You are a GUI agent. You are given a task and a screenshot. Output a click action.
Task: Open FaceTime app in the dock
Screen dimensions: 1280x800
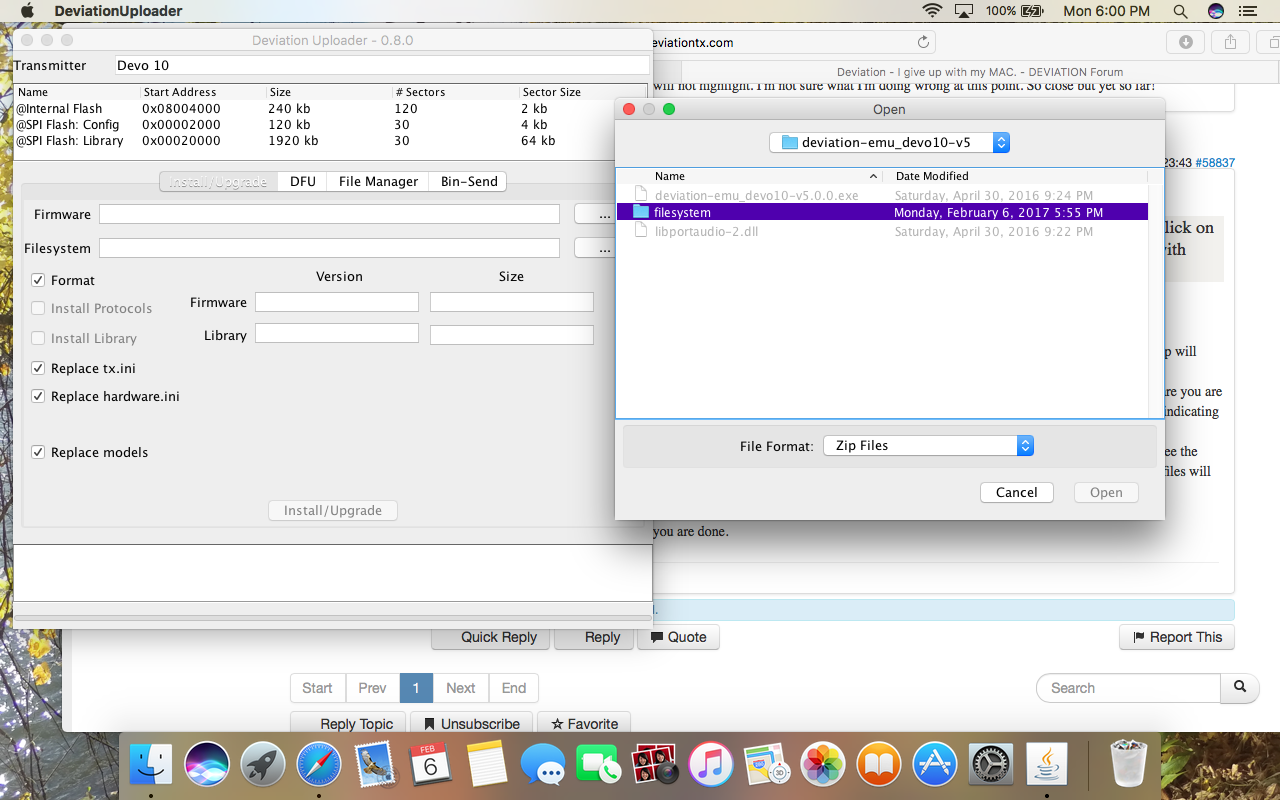tap(599, 766)
